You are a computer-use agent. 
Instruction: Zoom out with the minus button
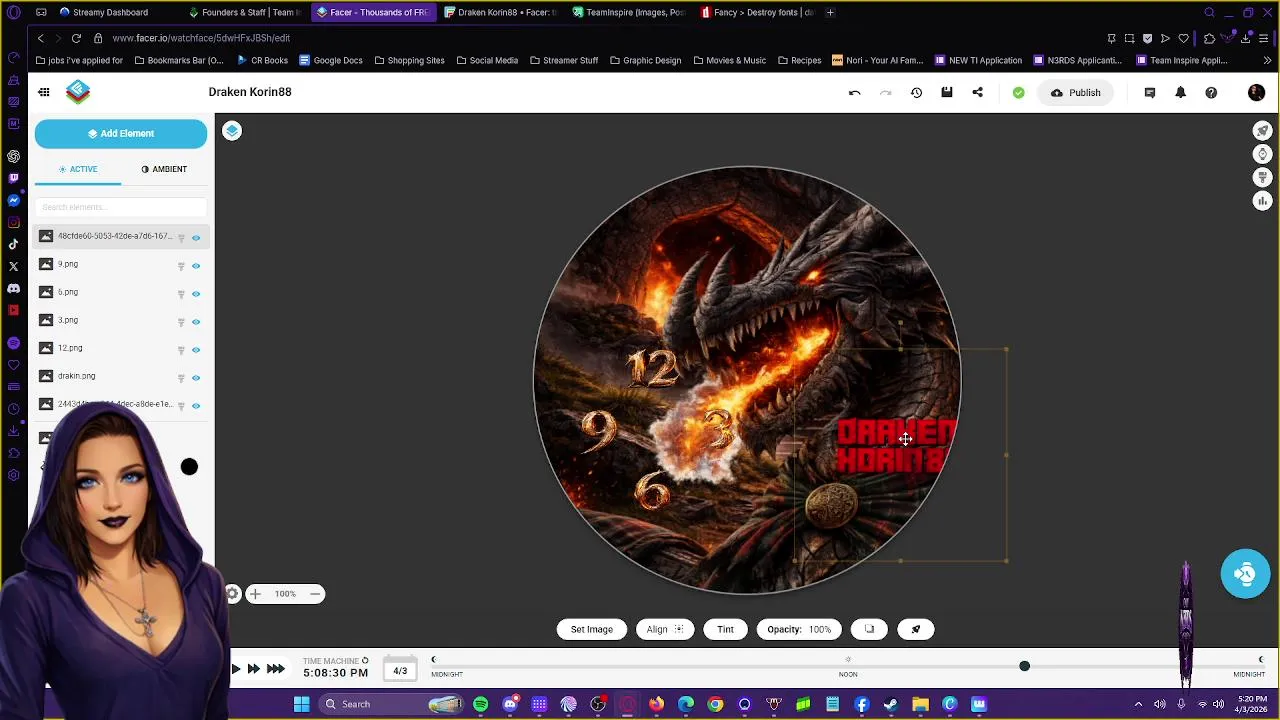click(x=315, y=594)
